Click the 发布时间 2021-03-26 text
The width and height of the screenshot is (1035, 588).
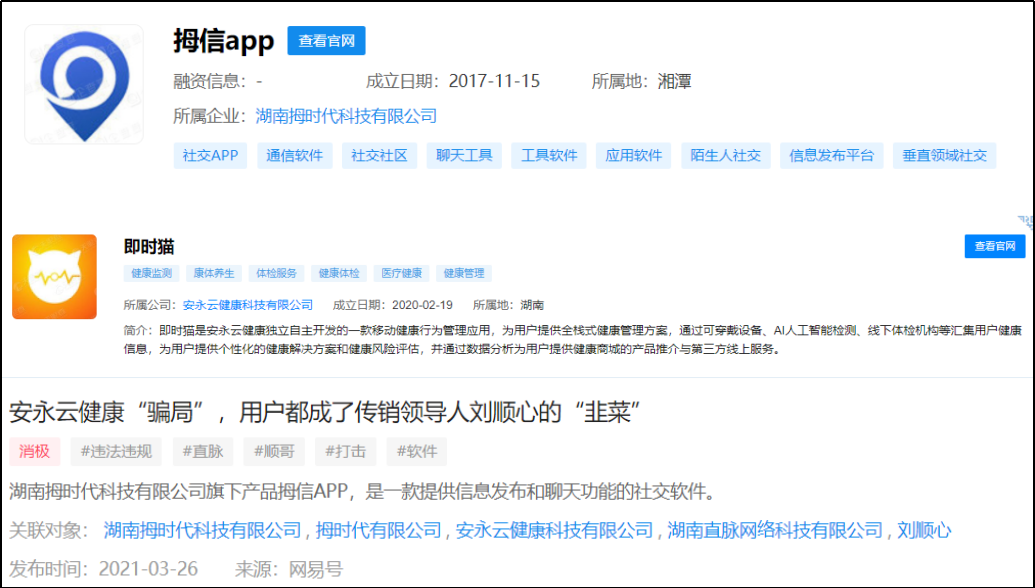104,569
